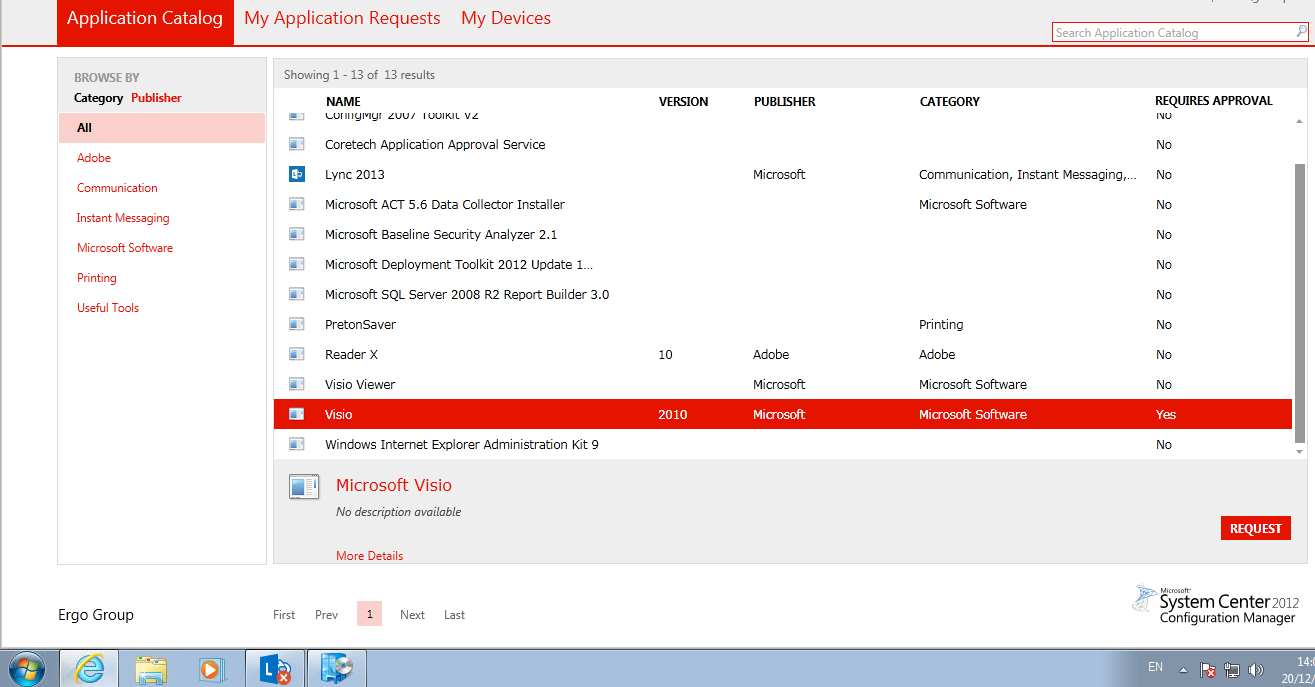The width and height of the screenshot is (1315, 687).
Task: Click the icon beside SQL Server Report Builder
Action: click(x=297, y=294)
